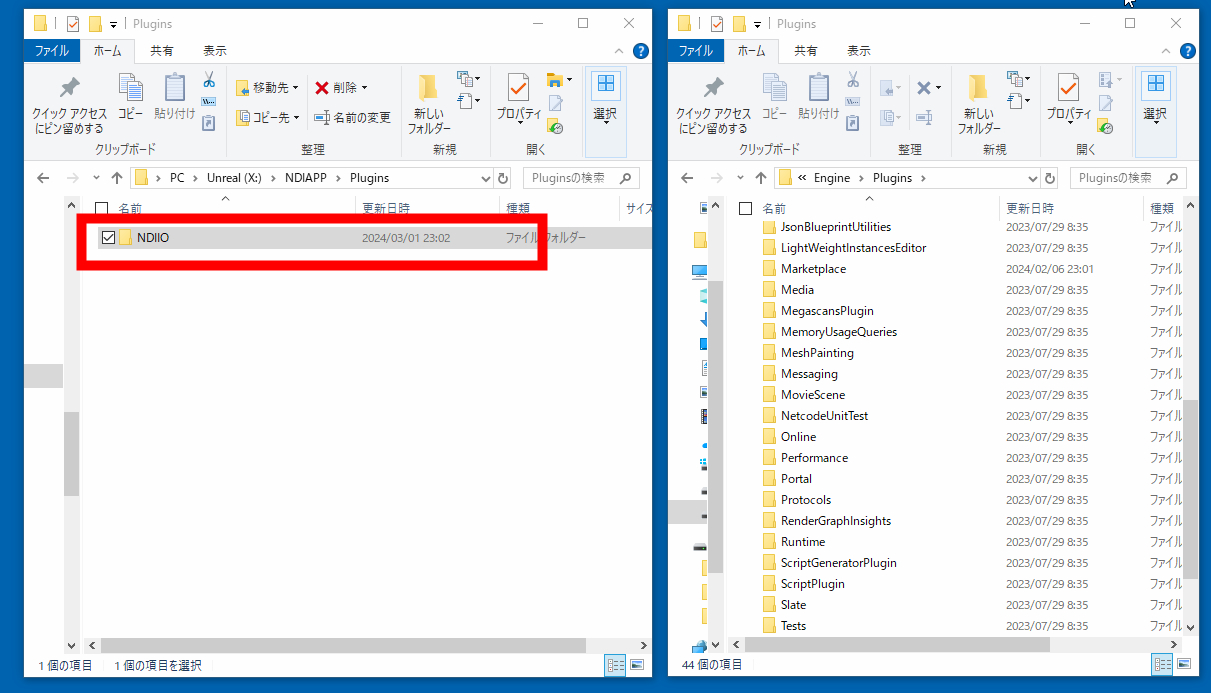This screenshot has height=693, width=1211.
Task: Open the 共有 tab in NDIAPP Plugins window
Action: pyautogui.click(x=160, y=51)
